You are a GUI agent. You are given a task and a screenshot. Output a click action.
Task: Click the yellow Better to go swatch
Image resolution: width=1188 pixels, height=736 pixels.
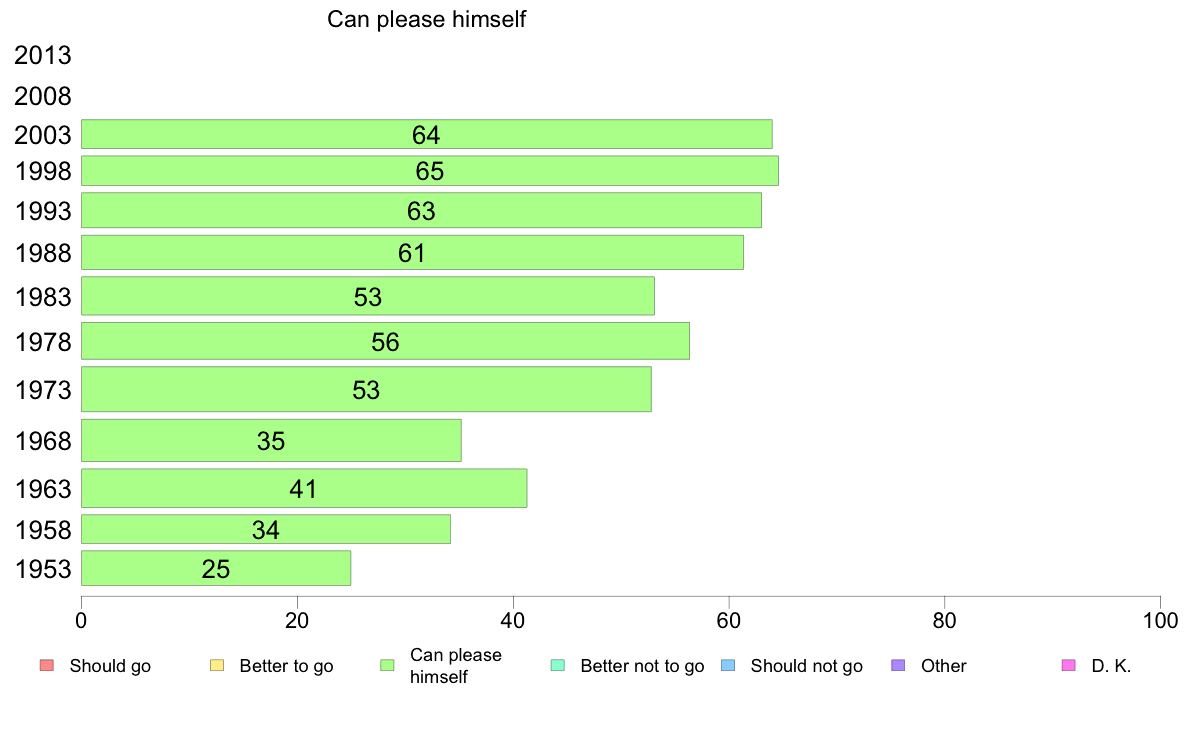tap(217, 666)
